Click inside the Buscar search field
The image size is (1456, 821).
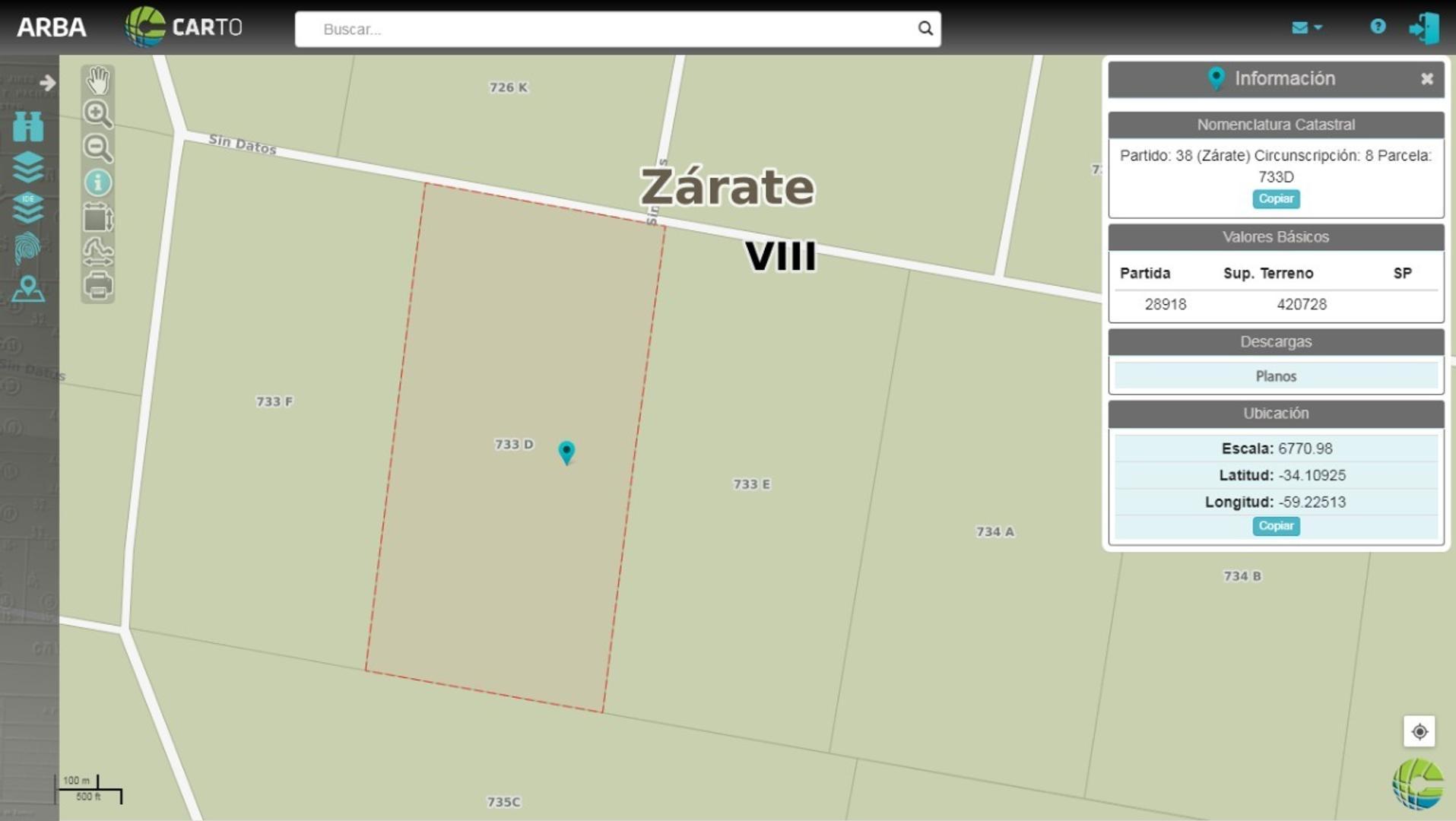[608, 29]
